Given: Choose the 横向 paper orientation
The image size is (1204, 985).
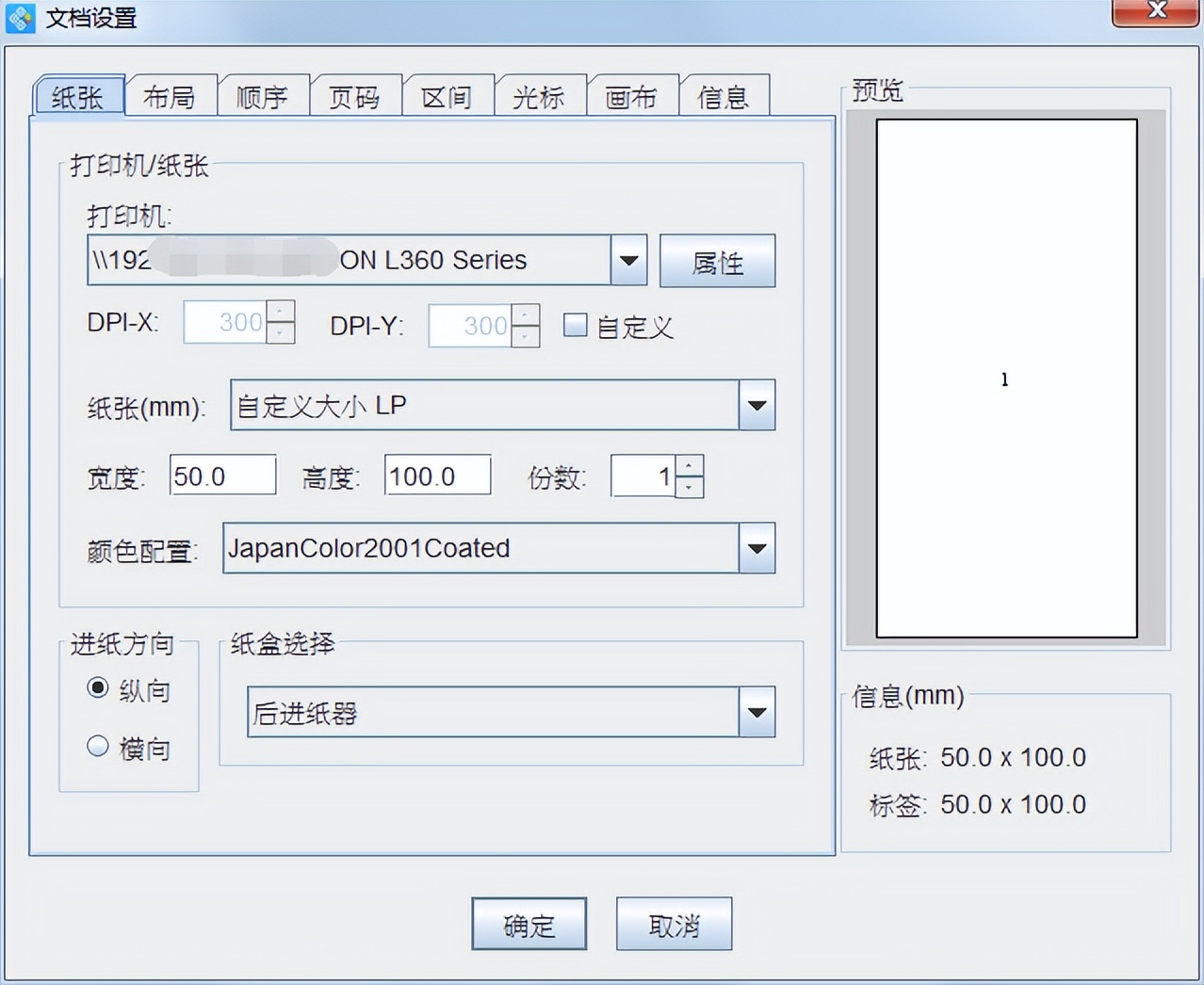Looking at the screenshot, I should (x=98, y=746).
